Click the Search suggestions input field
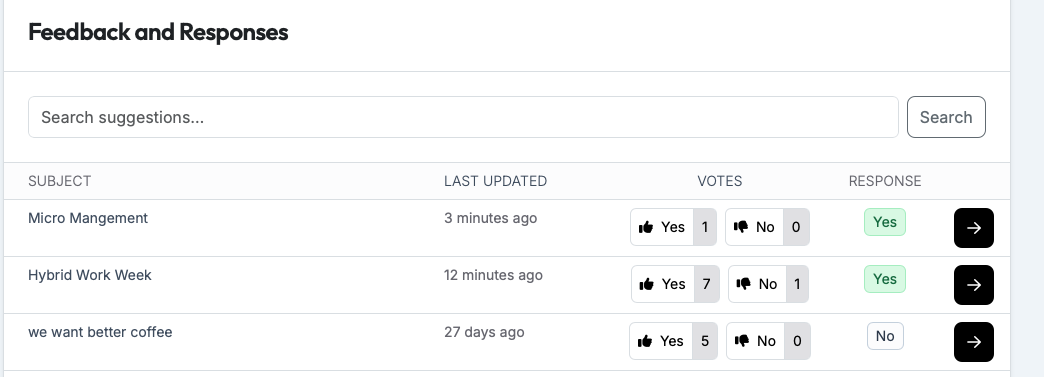The image size is (1044, 377). pyautogui.click(x=463, y=117)
